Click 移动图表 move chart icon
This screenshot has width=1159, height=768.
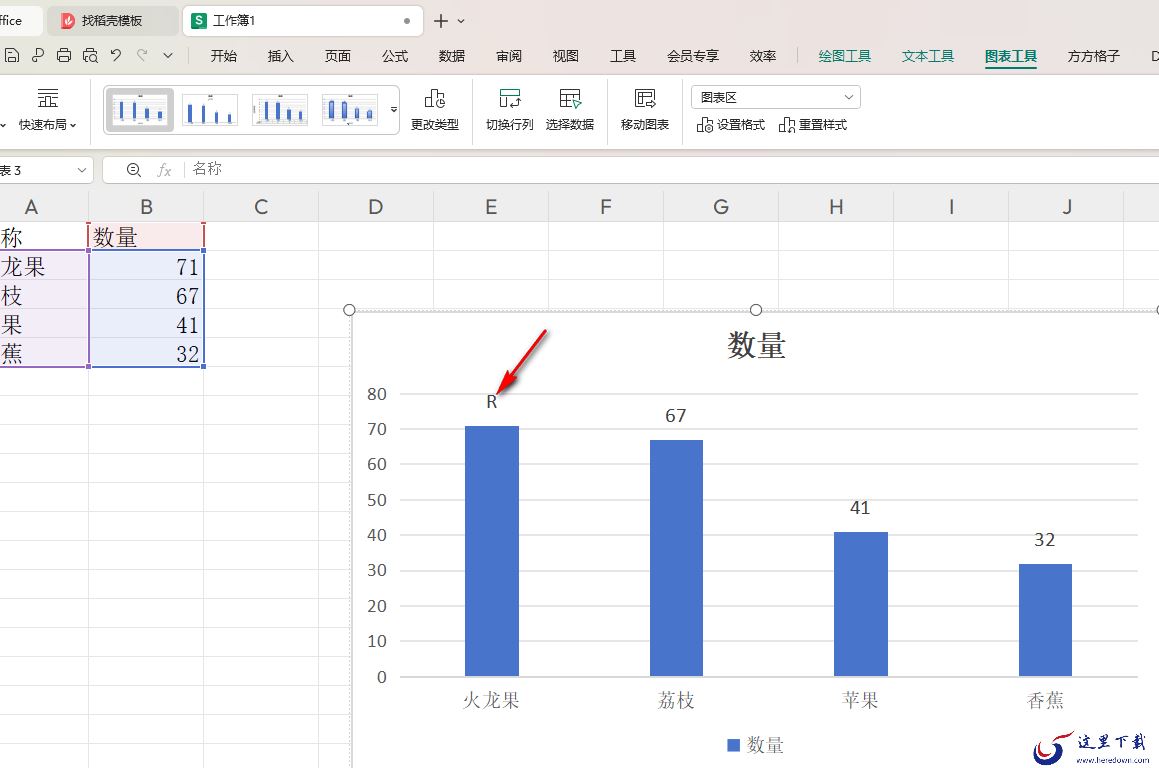tap(645, 109)
